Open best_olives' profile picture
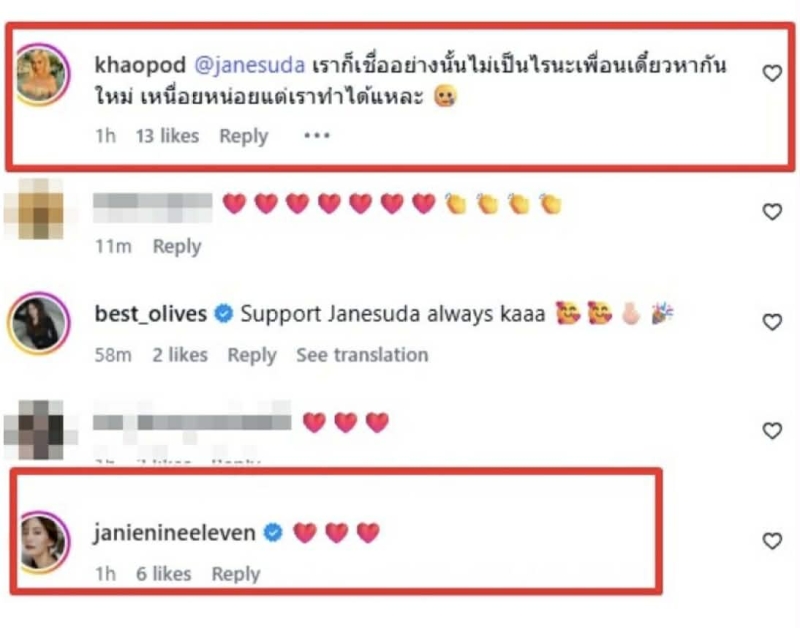This screenshot has width=800, height=628. (39, 323)
